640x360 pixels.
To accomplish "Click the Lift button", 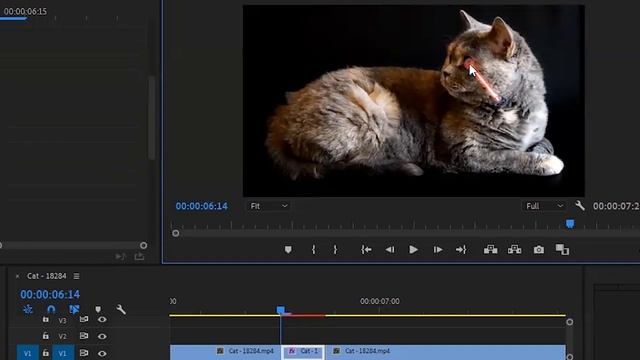I will point(490,249).
